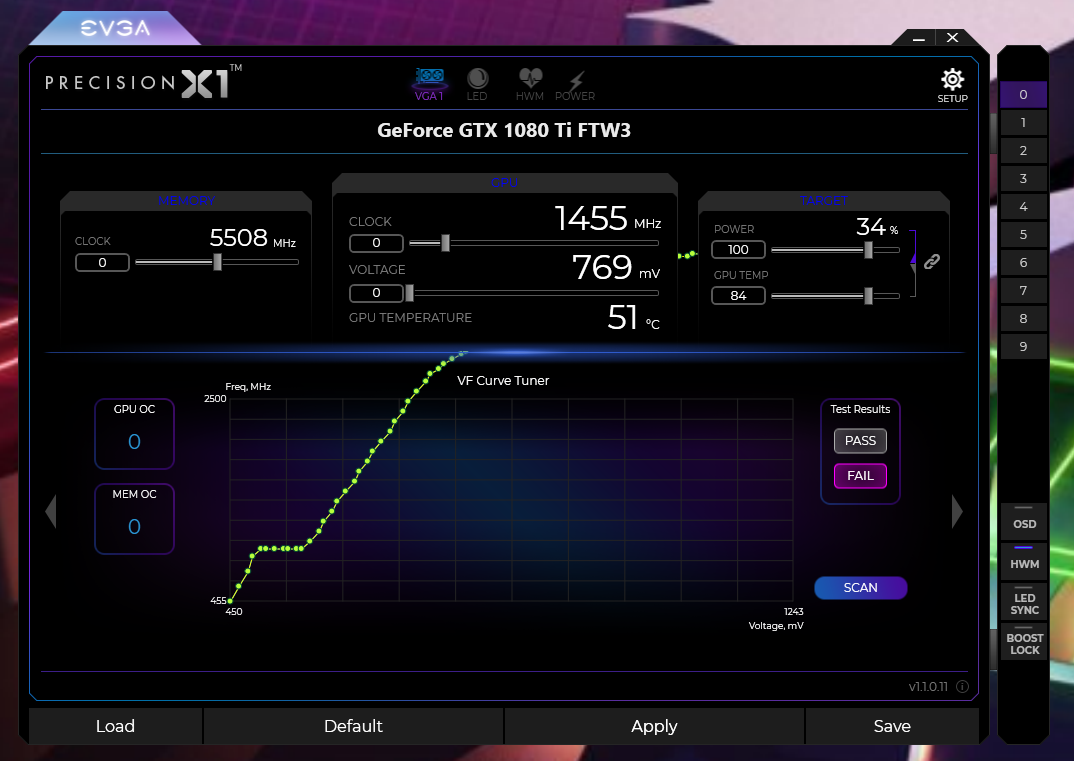
Task: Click the 5508 MHz memory clock readout
Action: point(253,238)
